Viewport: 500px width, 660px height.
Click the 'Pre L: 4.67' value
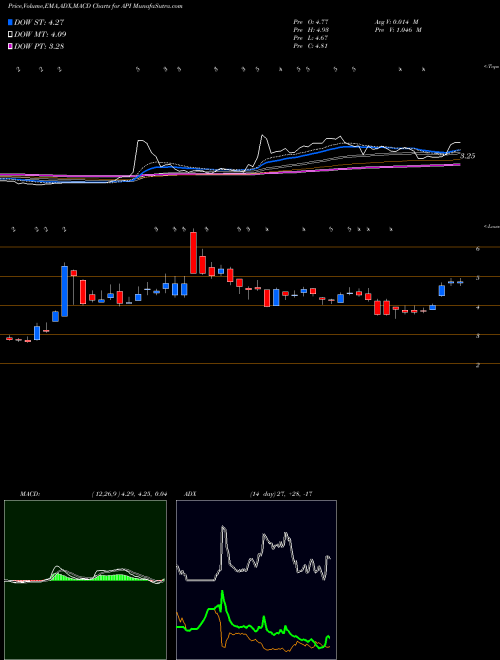(x=311, y=38)
